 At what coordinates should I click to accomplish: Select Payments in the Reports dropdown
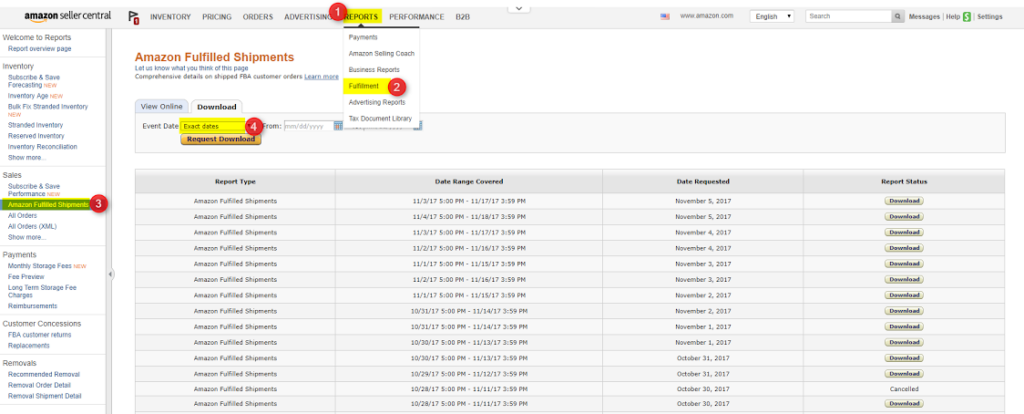pyautogui.click(x=363, y=37)
